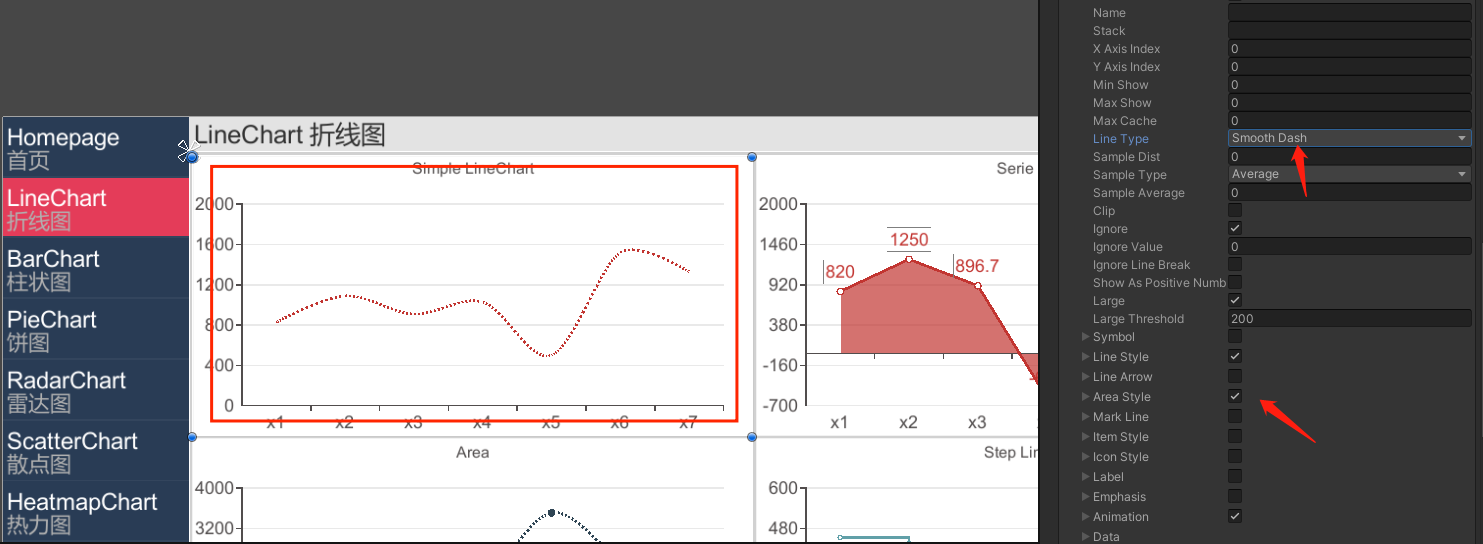This screenshot has width=1483, height=544.
Task: Expand the Animation foldout arrow
Action: (1086, 517)
